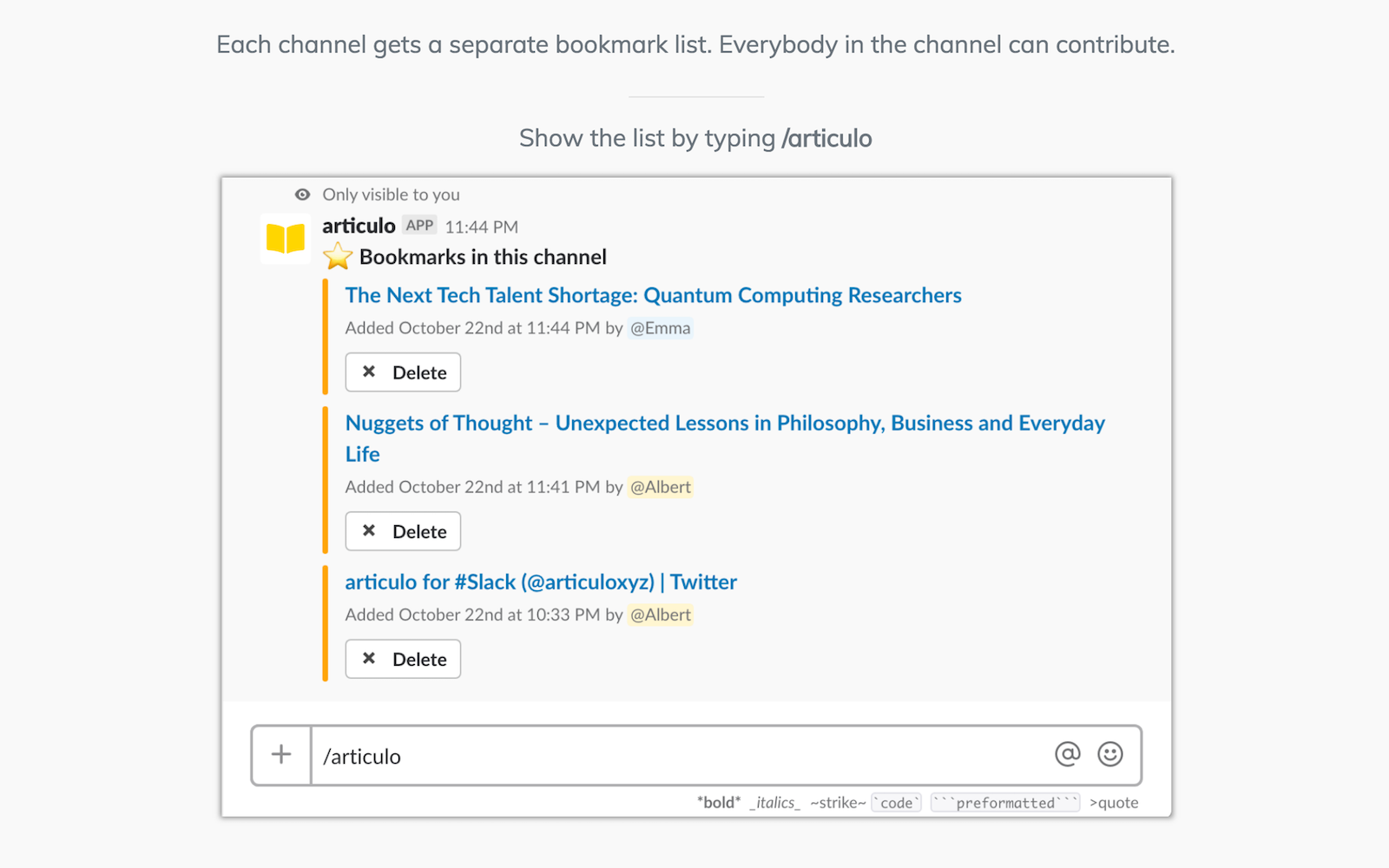Screen dimensions: 1389x868
Task: Open articulo for #Slack Twitter link
Action: 541,582
